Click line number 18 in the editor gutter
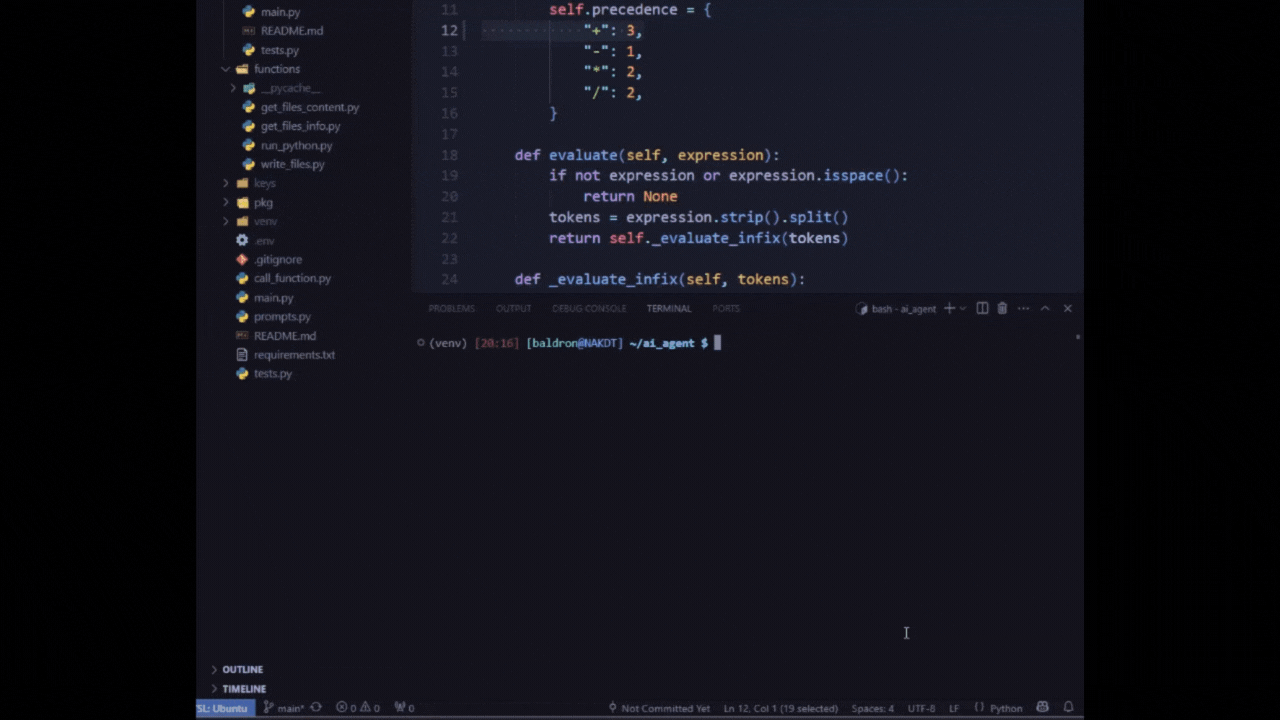The width and height of the screenshot is (1280, 720). (449, 155)
